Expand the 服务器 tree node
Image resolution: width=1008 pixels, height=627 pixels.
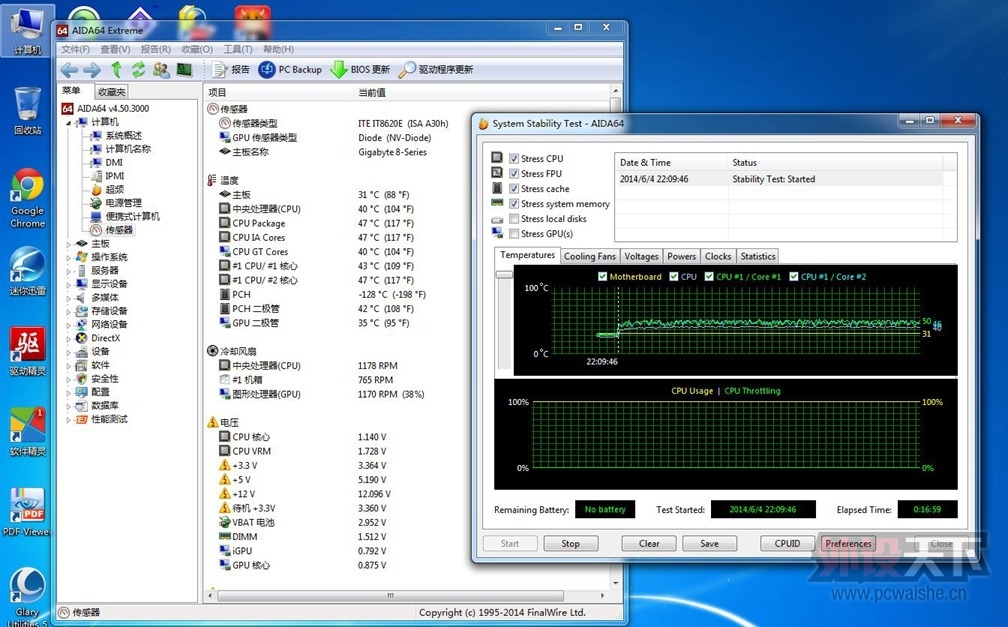click(x=69, y=271)
